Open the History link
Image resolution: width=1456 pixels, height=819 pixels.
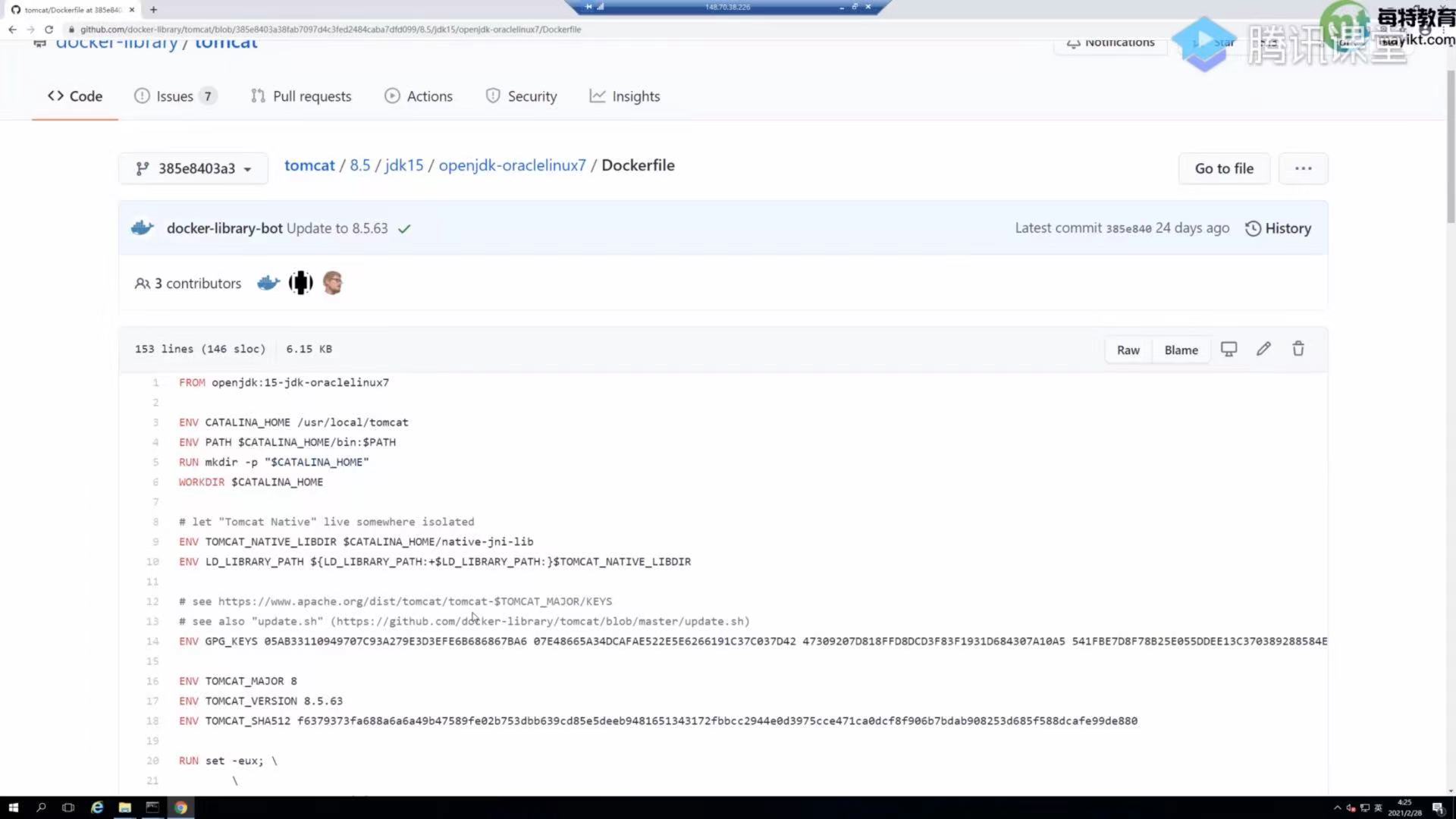pos(1279,228)
